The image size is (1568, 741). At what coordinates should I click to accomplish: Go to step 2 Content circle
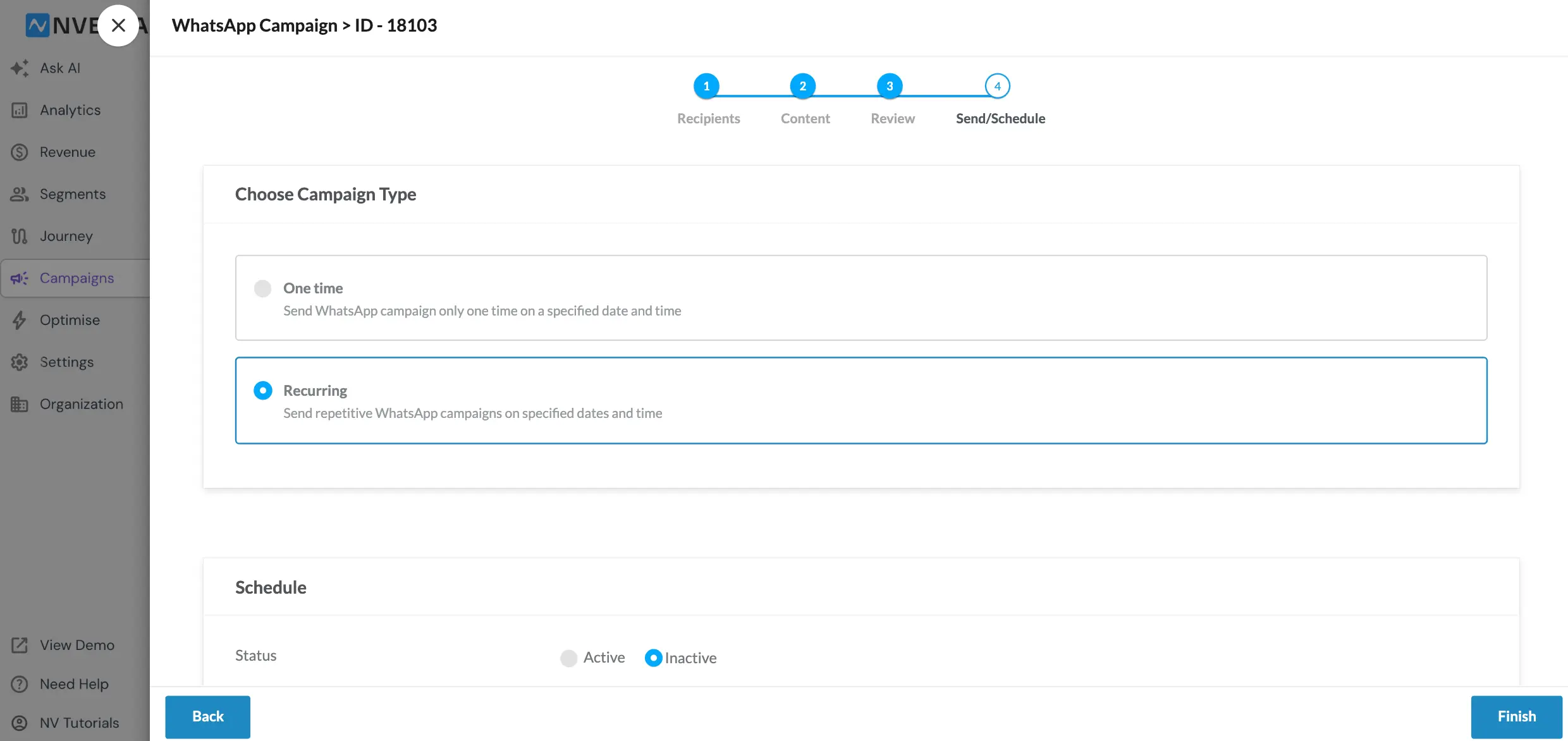[802, 86]
